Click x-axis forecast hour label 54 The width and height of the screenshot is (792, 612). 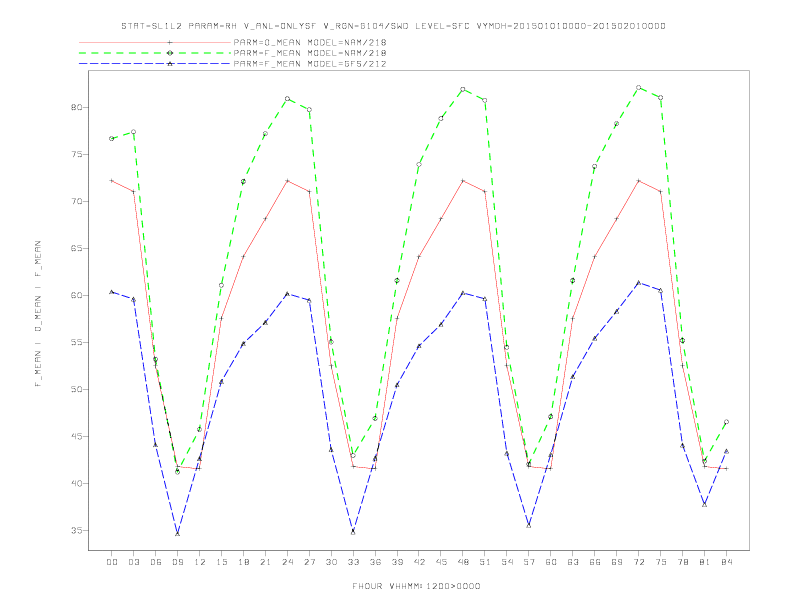[x=507, y=562]
